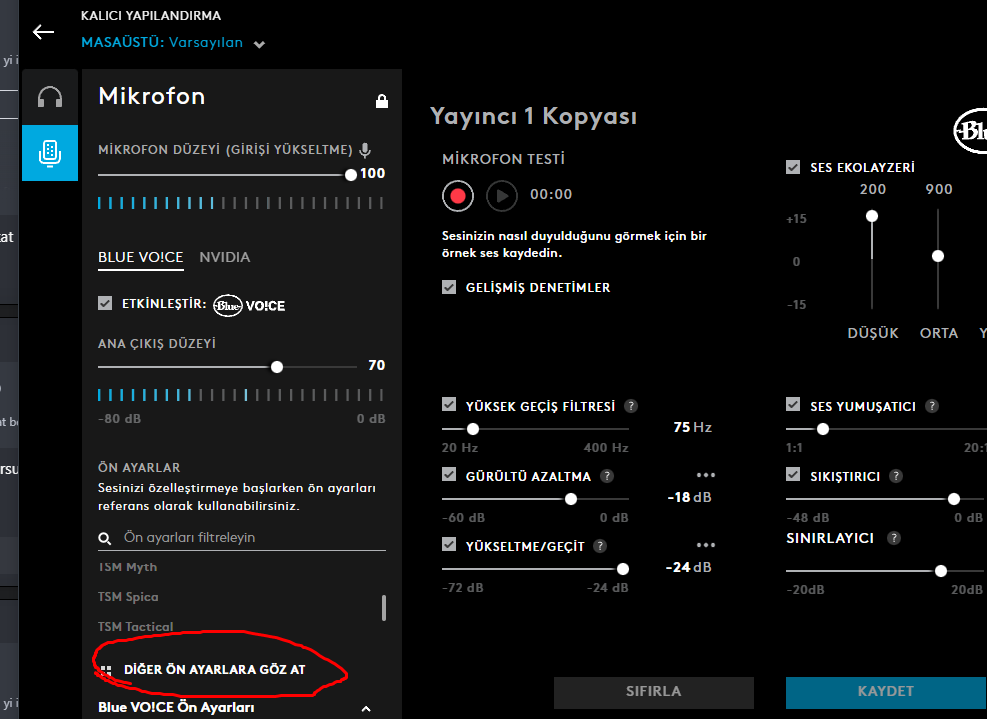Viewport: 987px width, 719px height.
Task: Click the Sıkıştırıcı slider handle
Action: point(954,499)
